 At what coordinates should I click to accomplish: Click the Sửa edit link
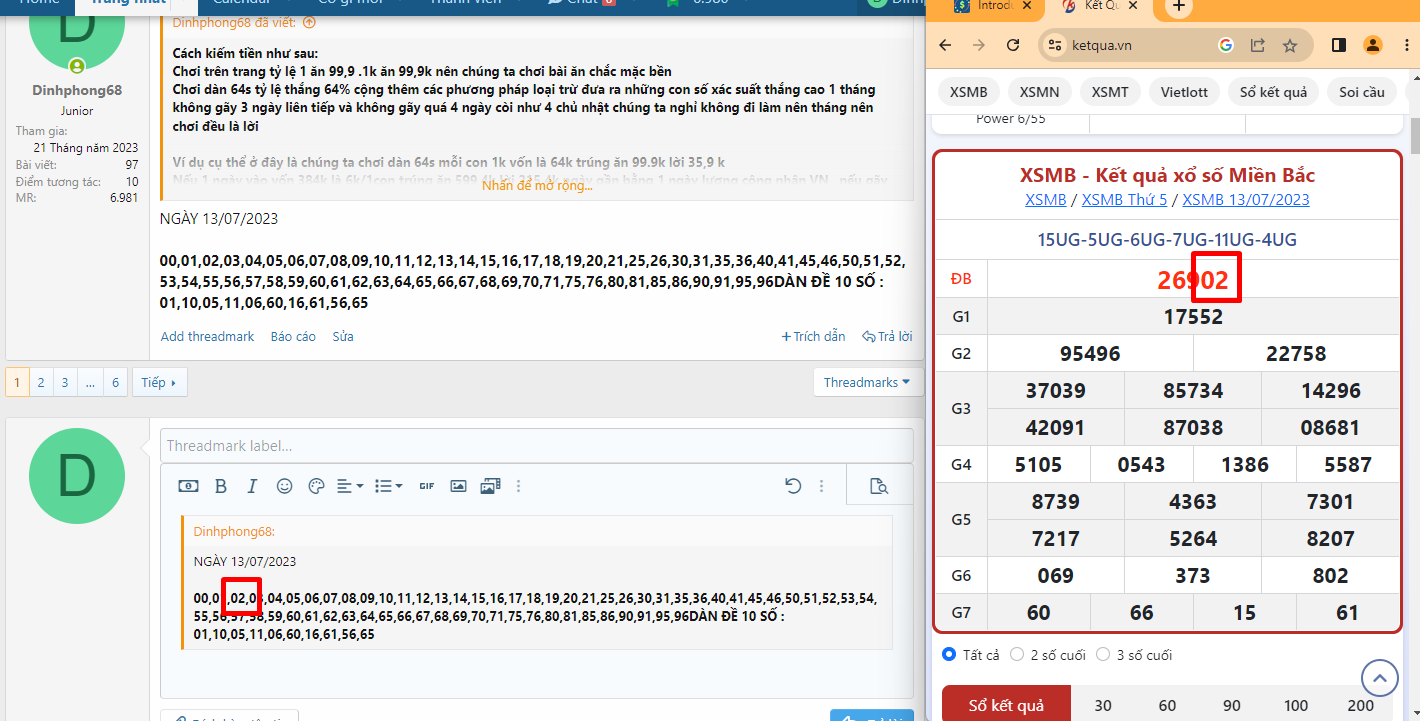[343, 337]
